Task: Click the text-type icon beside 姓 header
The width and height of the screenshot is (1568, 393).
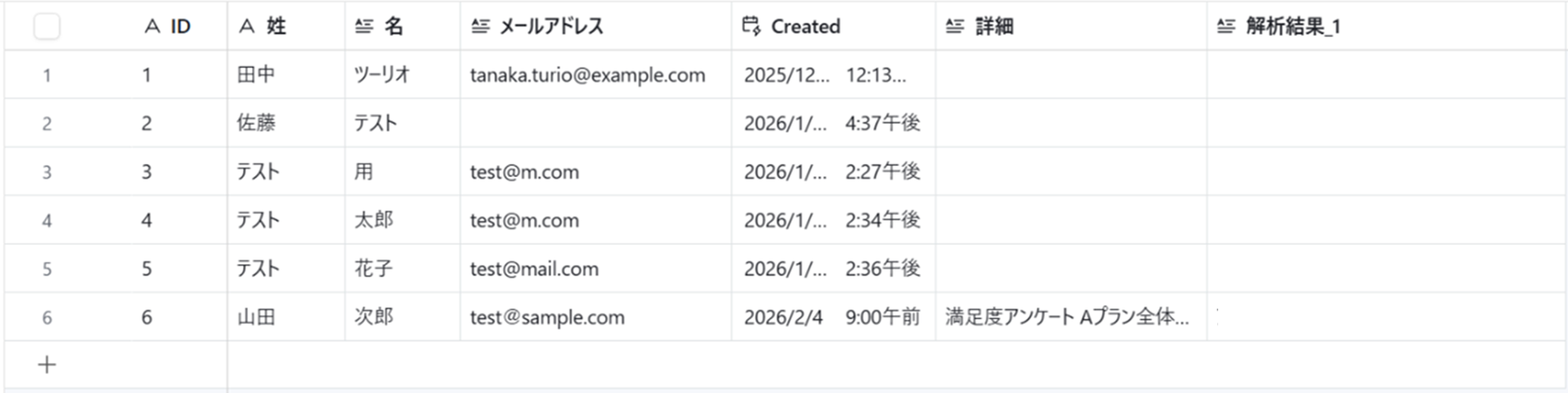Action: [x=247, y=27]
